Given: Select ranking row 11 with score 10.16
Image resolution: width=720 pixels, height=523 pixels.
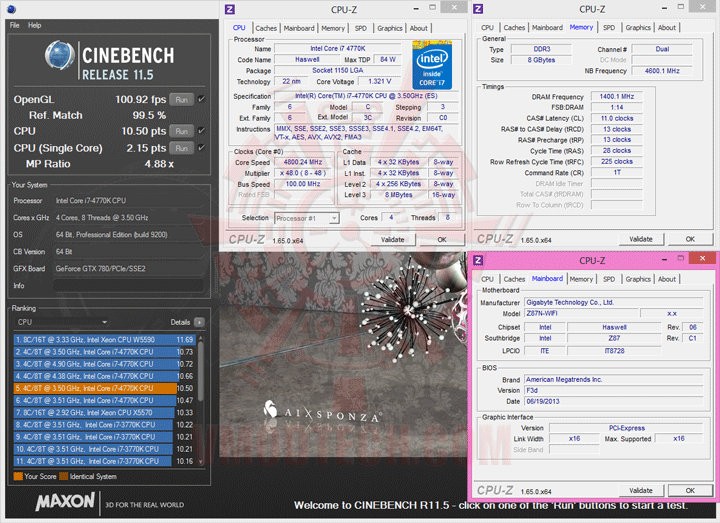Looking at the screenshot, I should tap(105, 461).
